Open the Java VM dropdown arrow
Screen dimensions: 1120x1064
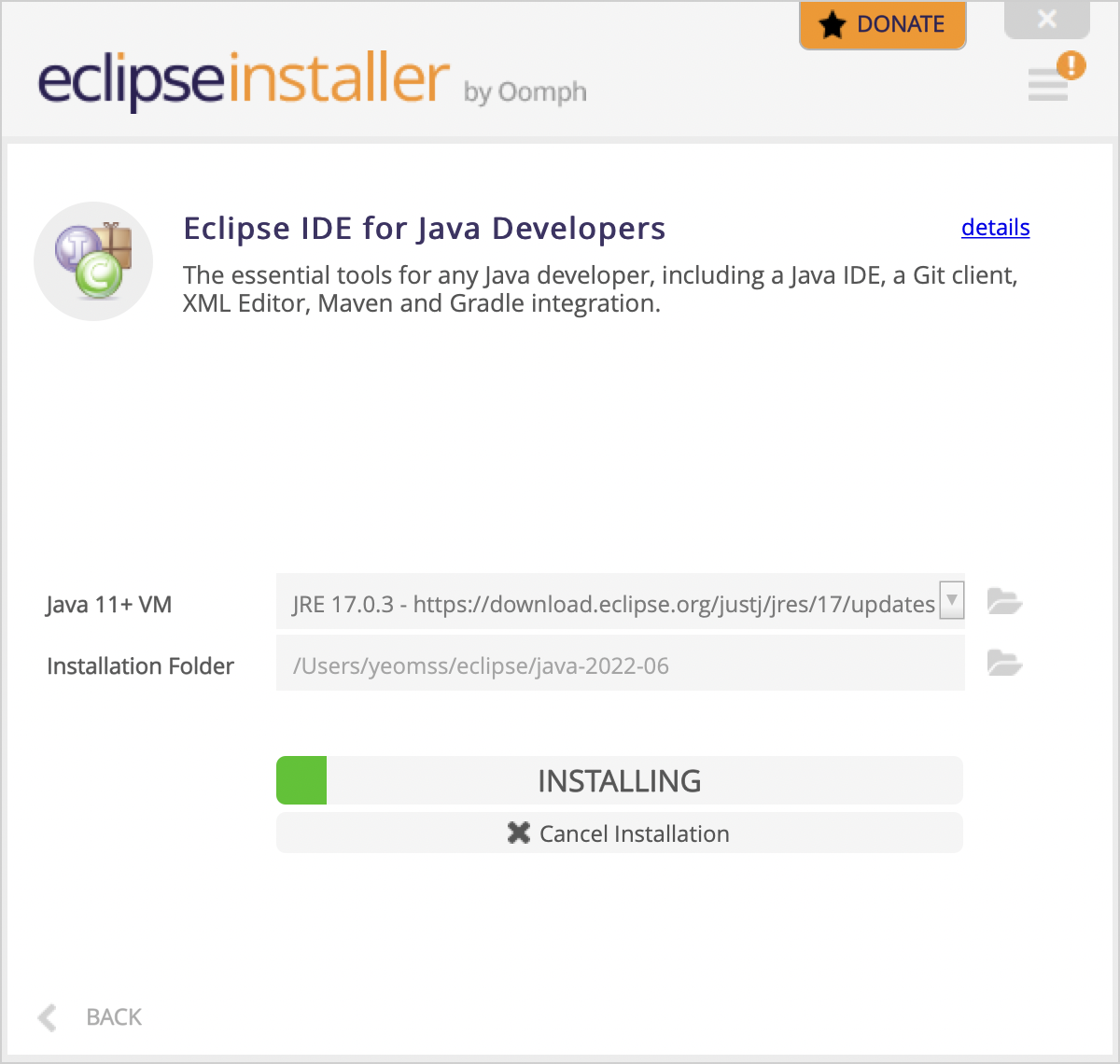951,600
